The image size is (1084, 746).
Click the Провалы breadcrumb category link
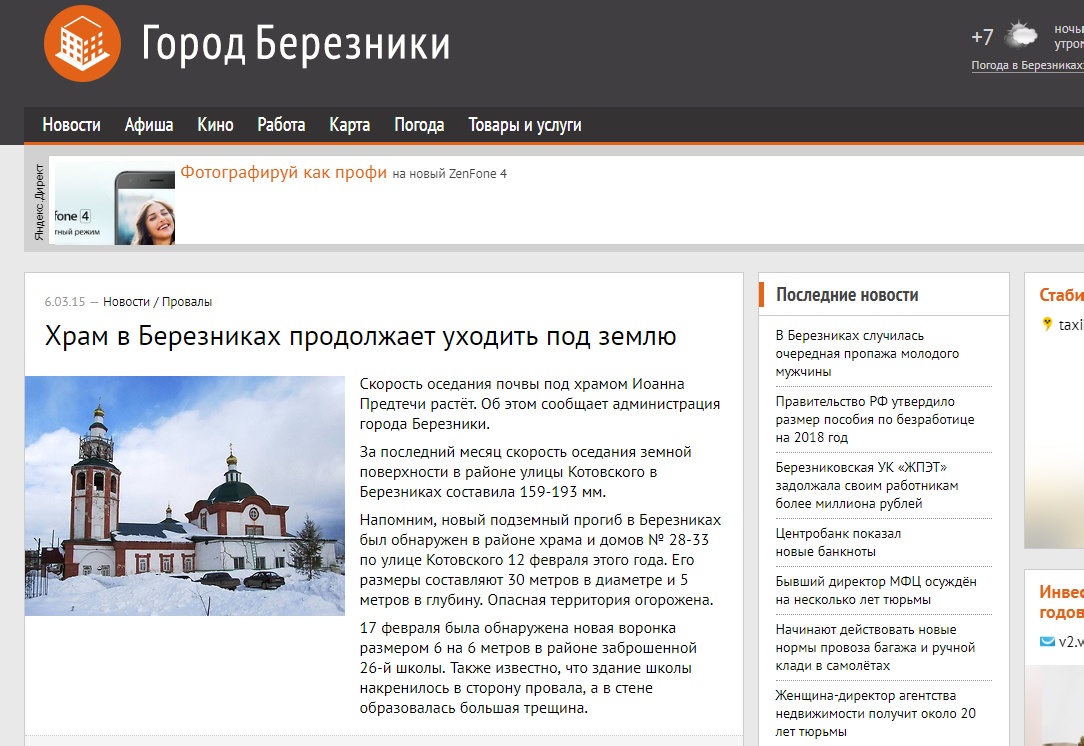coord(187,302)
